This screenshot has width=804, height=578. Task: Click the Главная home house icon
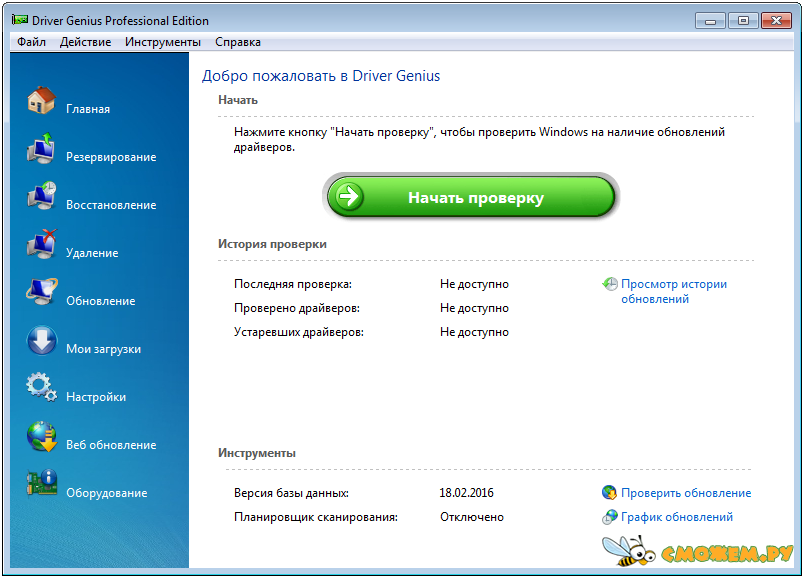(x=42, y=100)
